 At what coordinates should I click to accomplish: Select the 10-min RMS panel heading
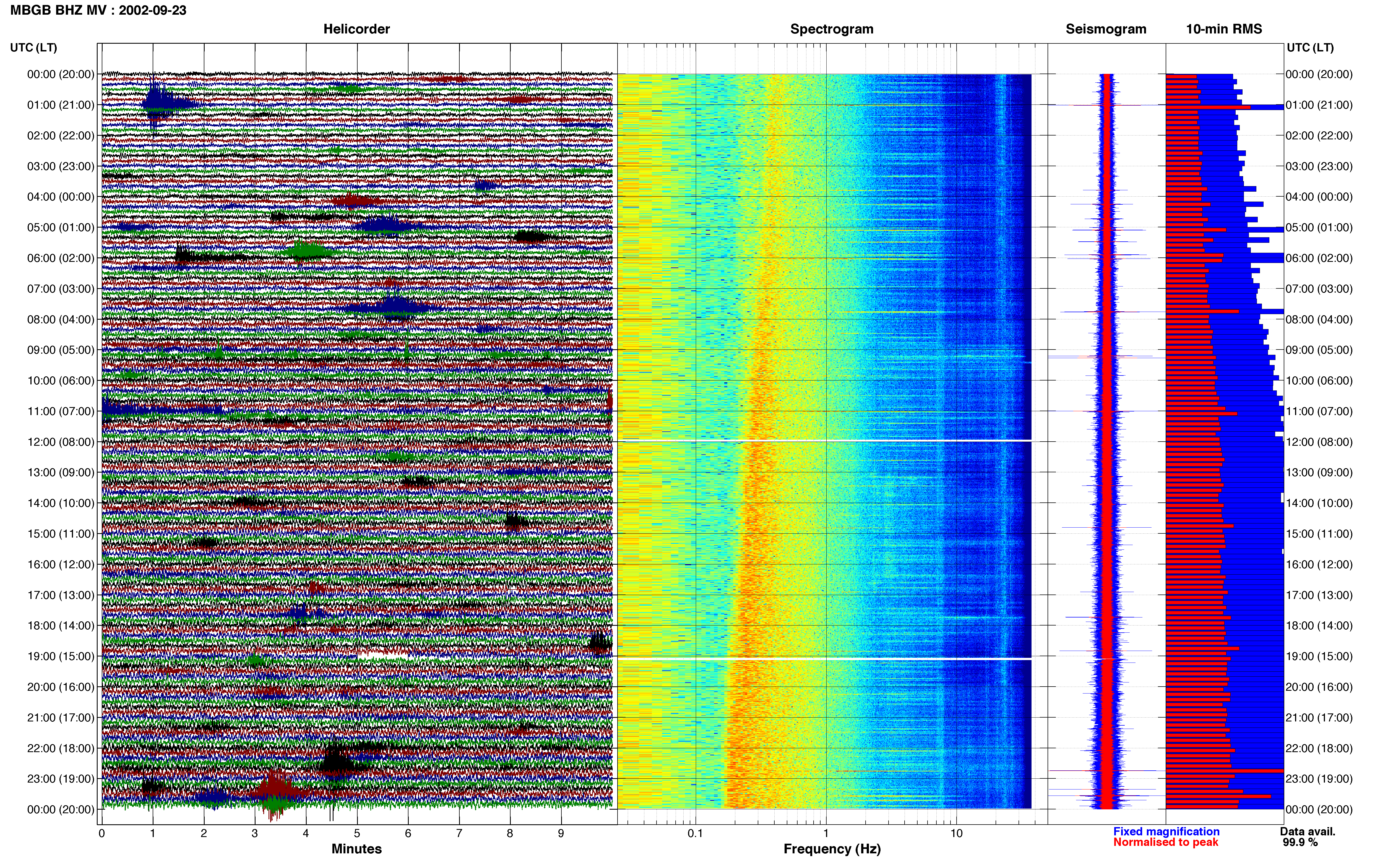tap(1224, 29)
